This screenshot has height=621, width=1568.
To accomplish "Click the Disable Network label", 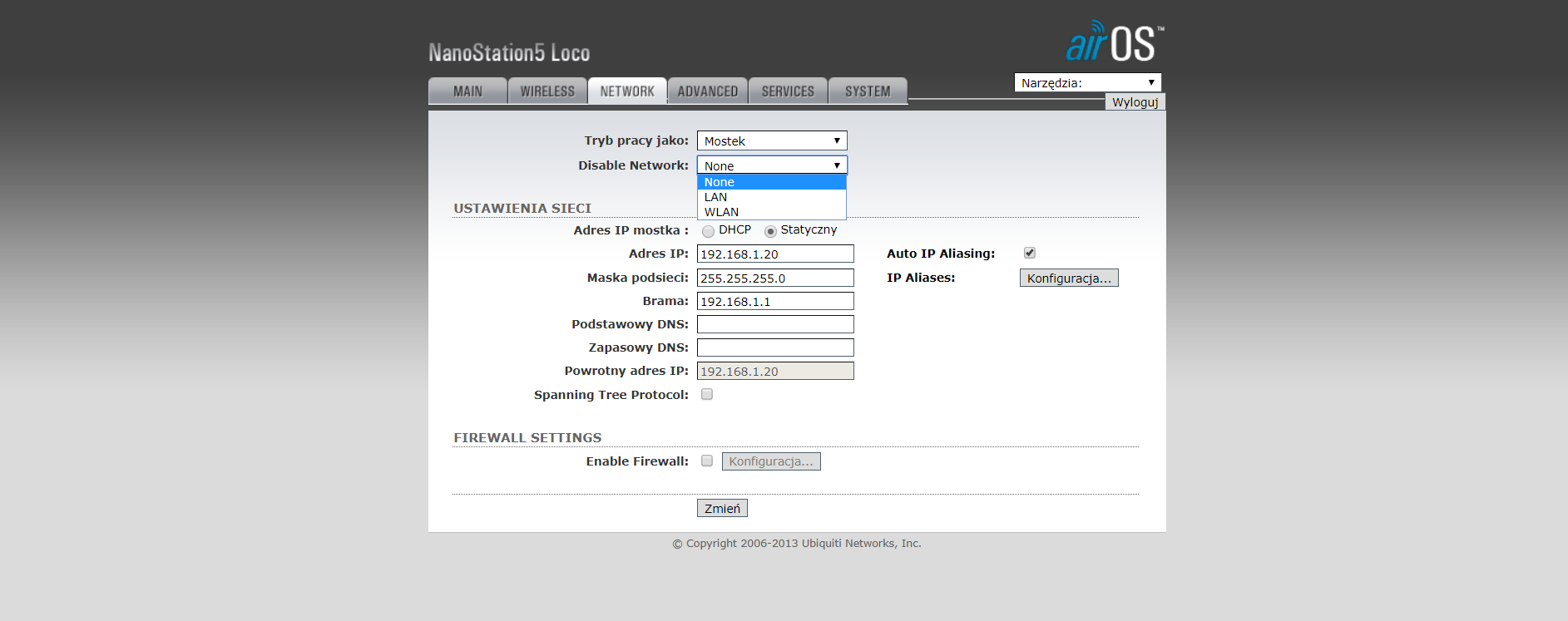I will pyautogui.click(x=634, y=165).
